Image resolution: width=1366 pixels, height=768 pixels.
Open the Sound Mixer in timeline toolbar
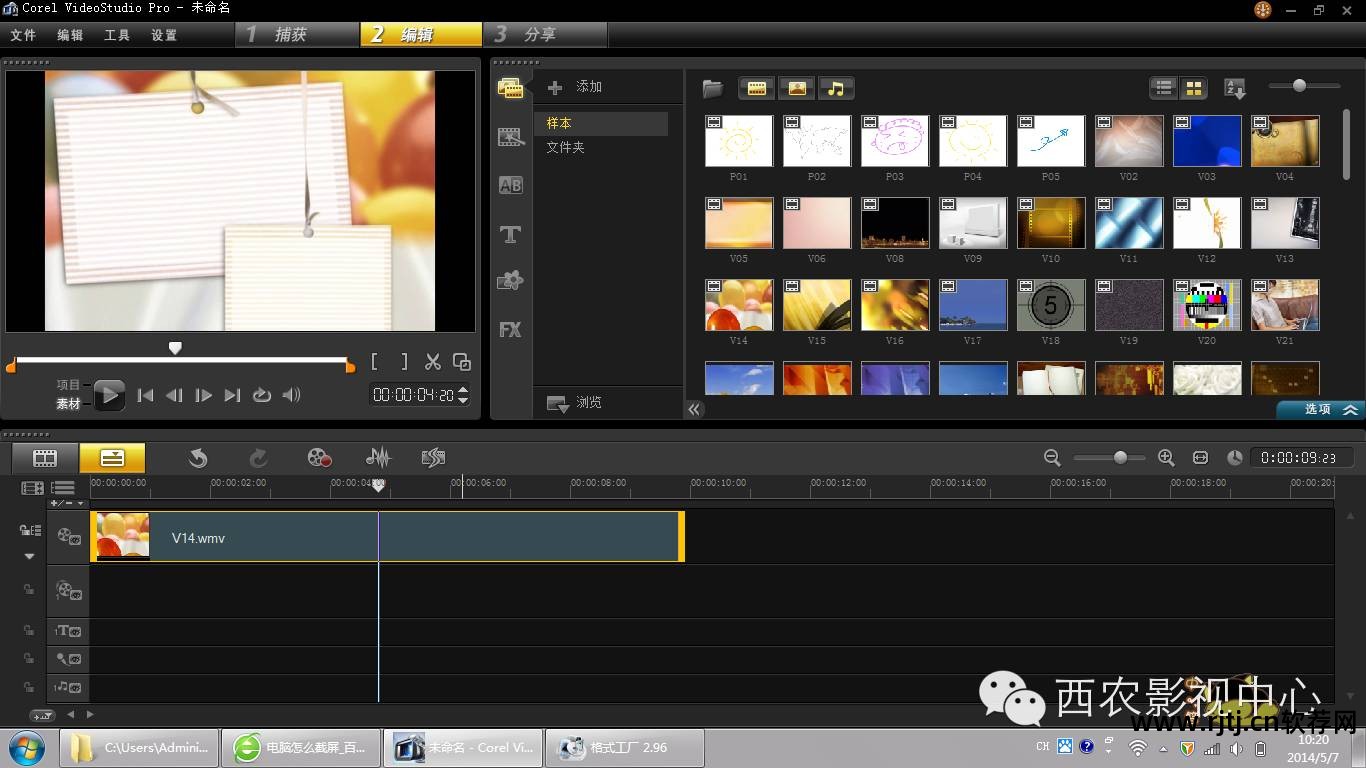[x=378, y=458]
